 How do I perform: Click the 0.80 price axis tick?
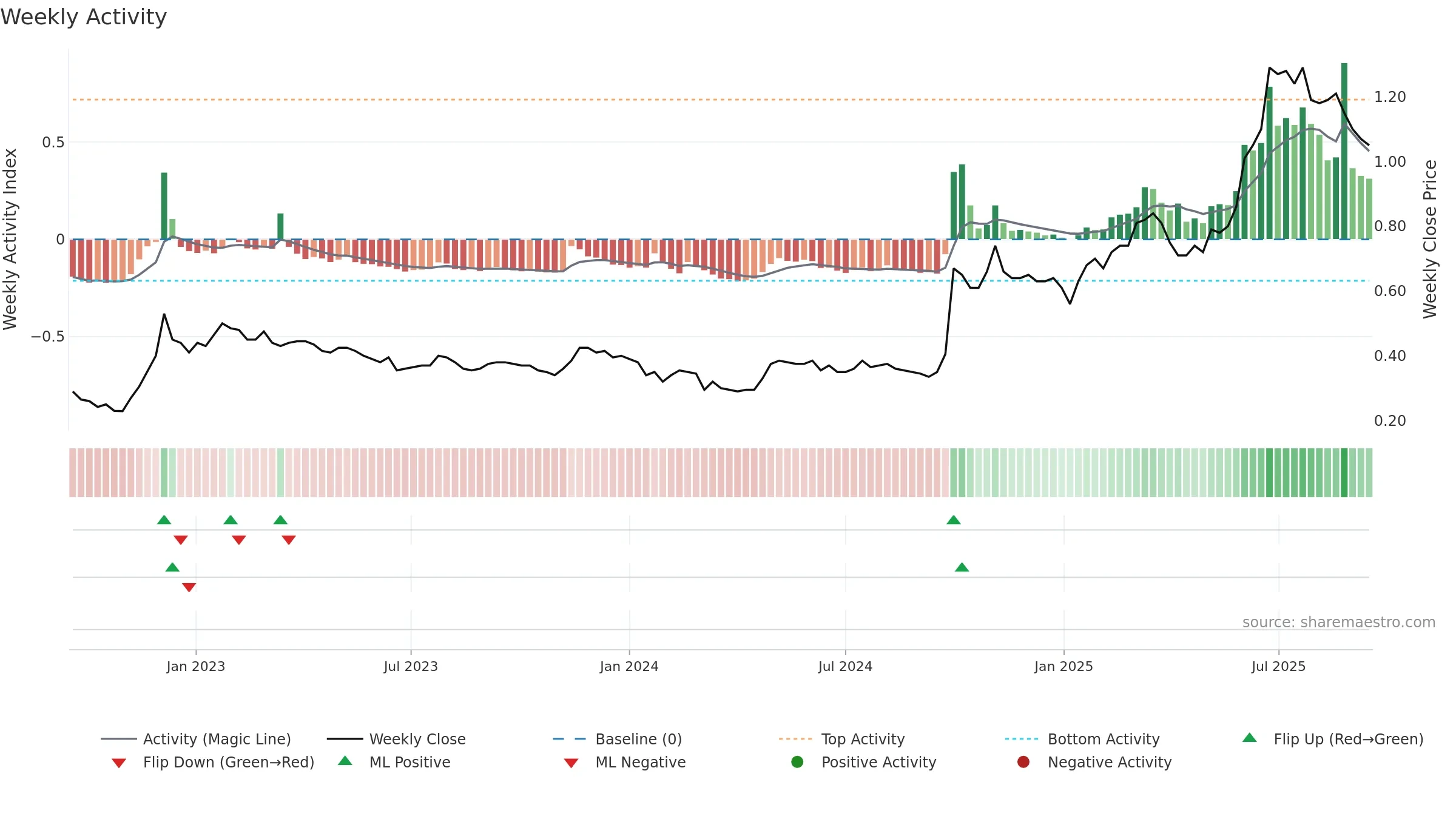click(1390, 226)
